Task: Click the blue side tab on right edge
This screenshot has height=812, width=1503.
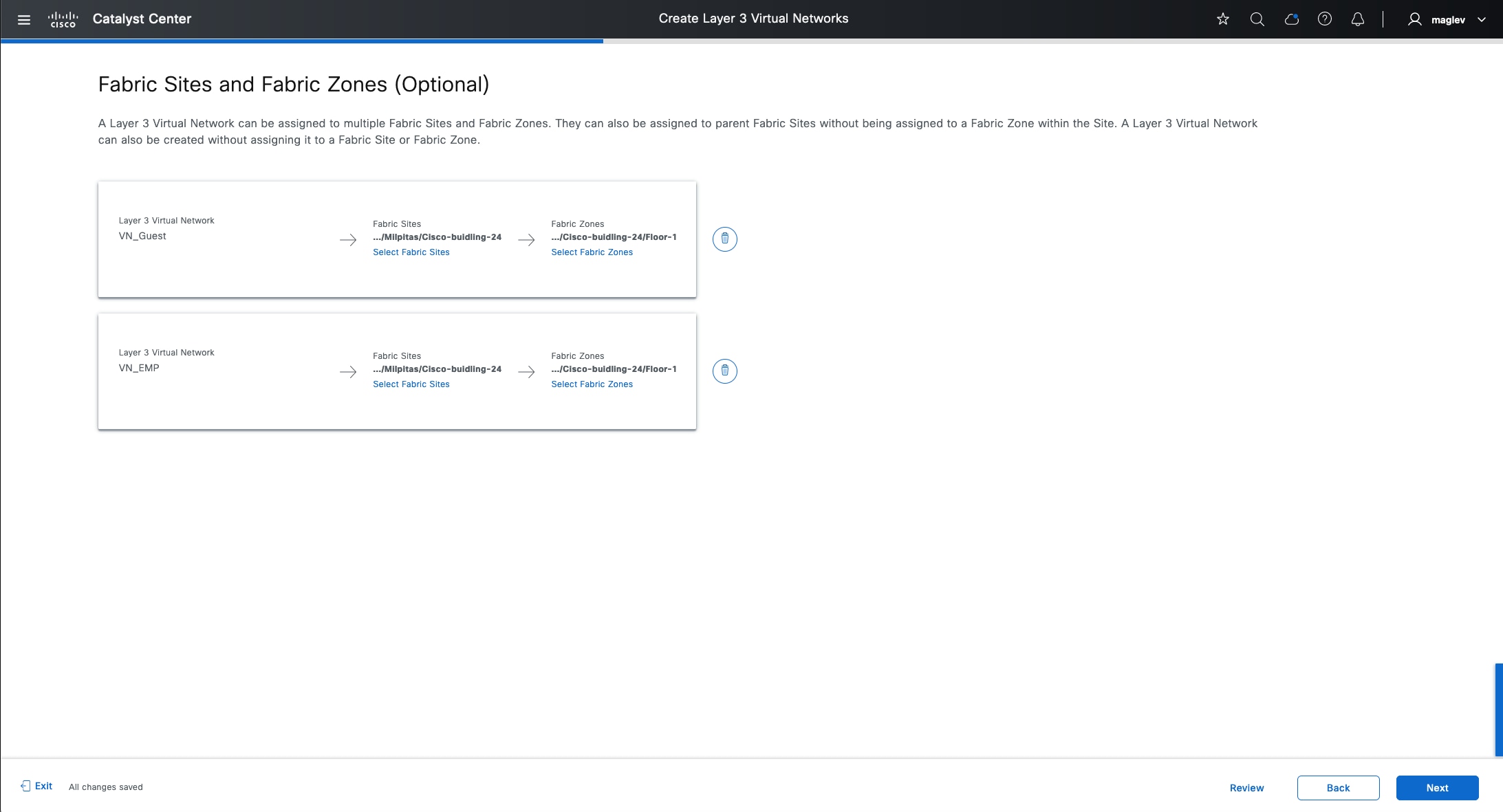Action: pyautogui.click(x=1499, y=710)
